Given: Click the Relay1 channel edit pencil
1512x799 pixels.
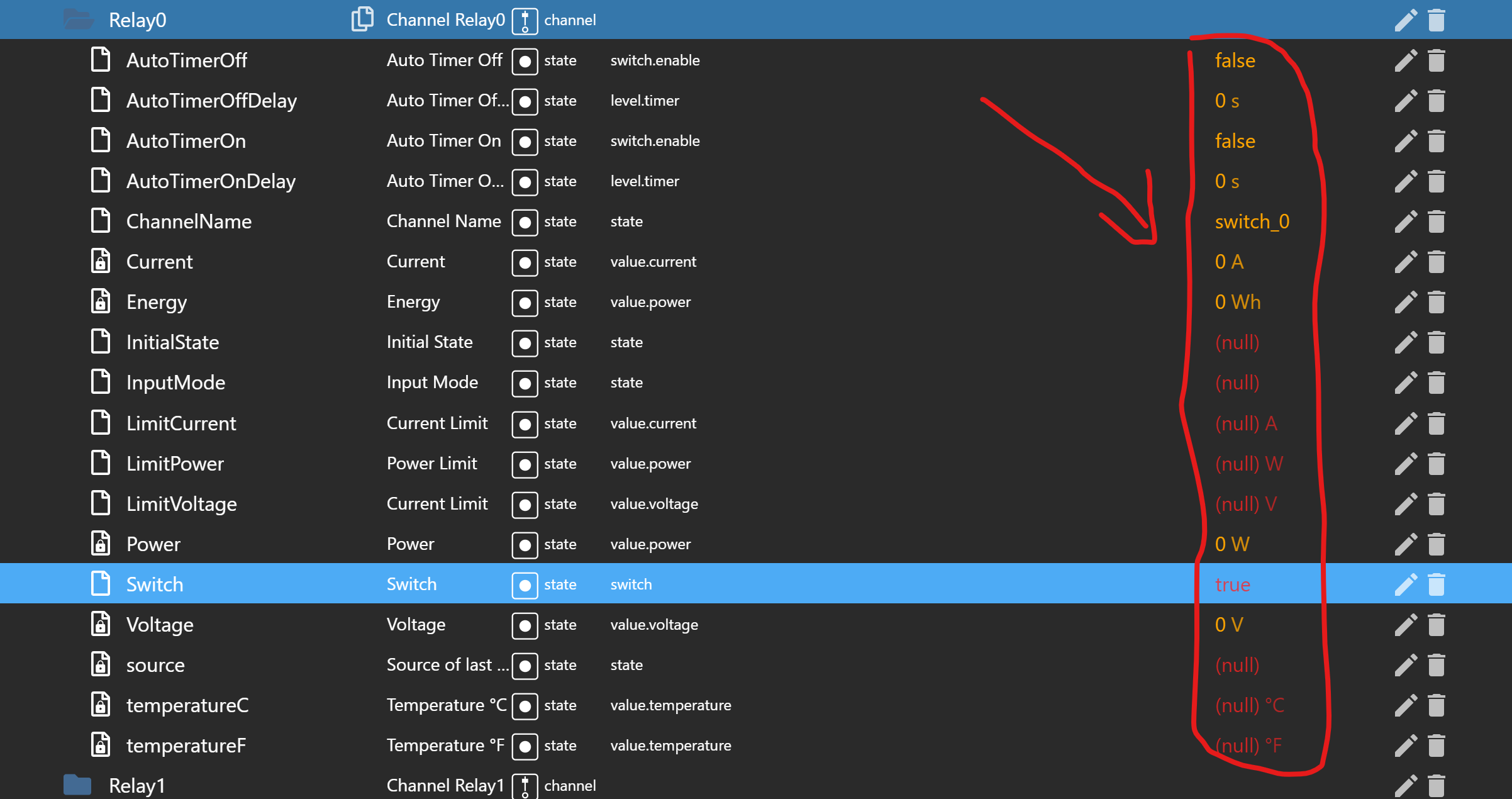Looking at the screenshot, I should pos(1406,785).
